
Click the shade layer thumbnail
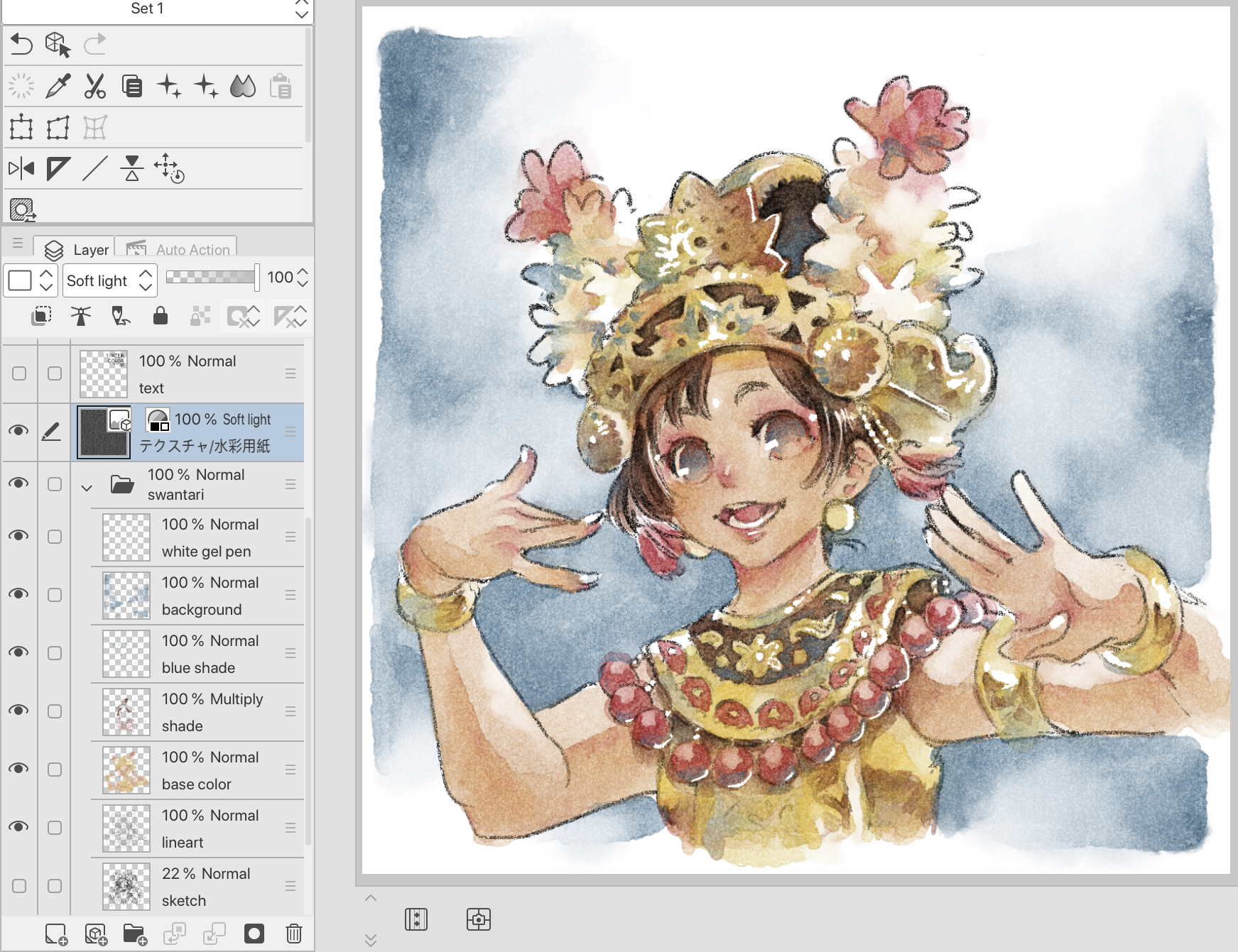(126, 712)
